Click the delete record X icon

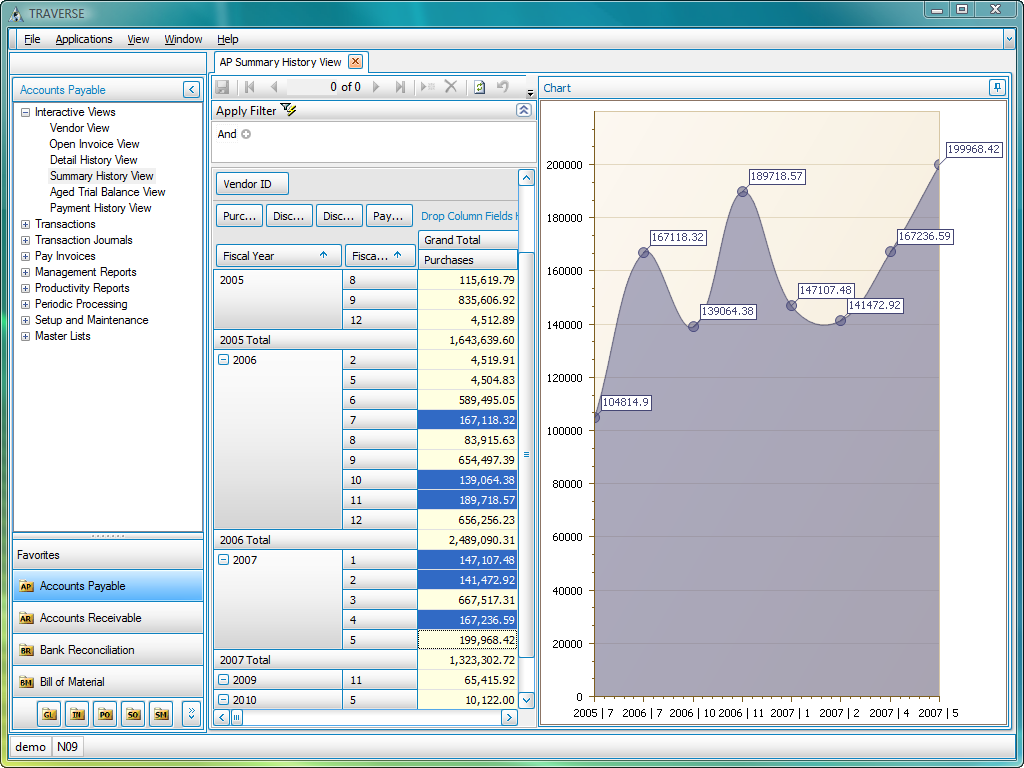pos(451,86)
